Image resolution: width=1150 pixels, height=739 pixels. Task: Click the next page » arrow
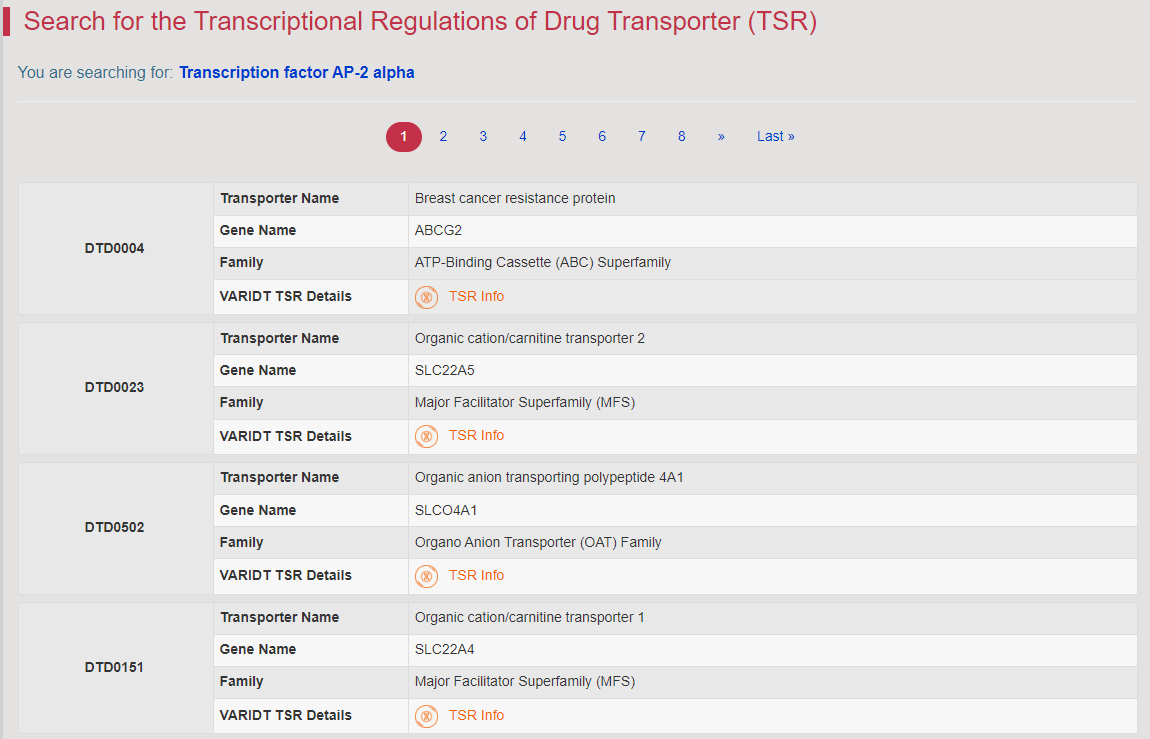(721, 136)
